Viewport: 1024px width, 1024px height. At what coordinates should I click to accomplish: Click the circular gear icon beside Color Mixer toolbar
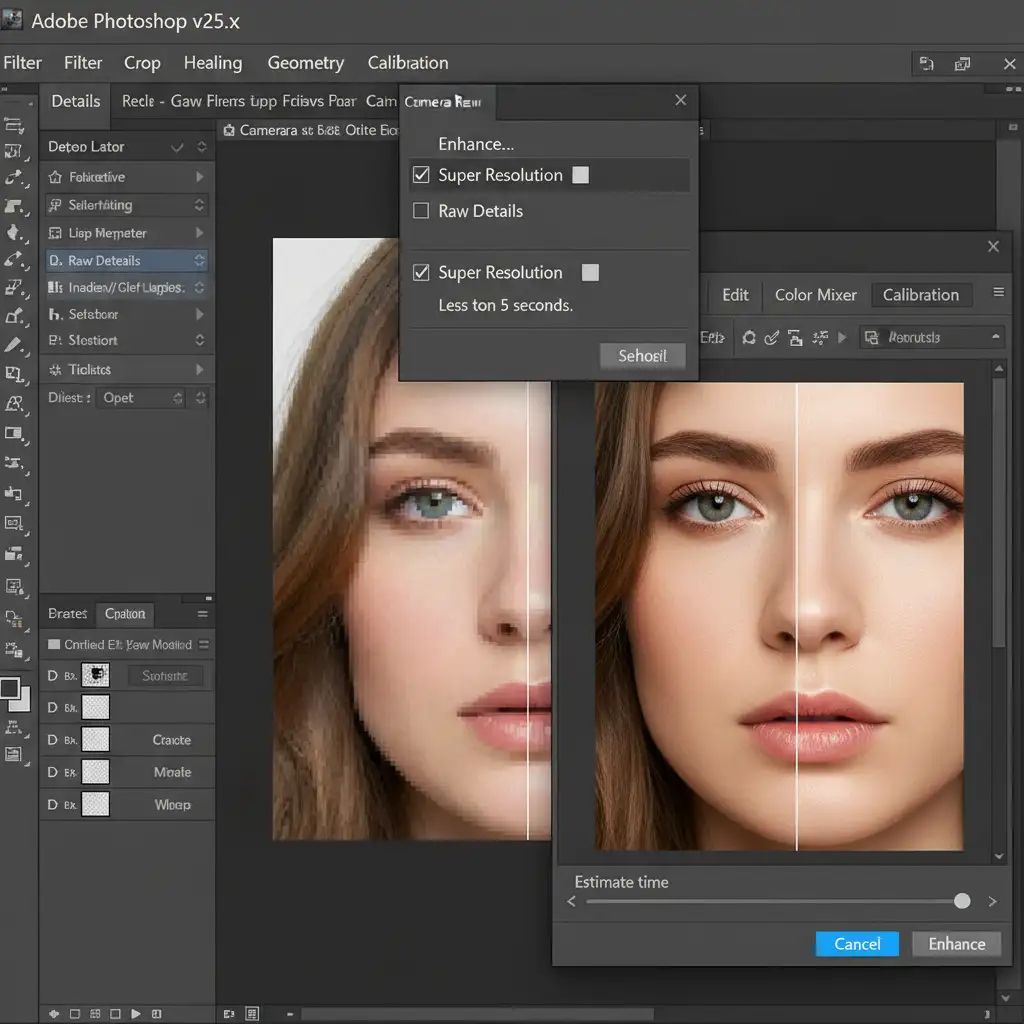click(x=748, y=338)
